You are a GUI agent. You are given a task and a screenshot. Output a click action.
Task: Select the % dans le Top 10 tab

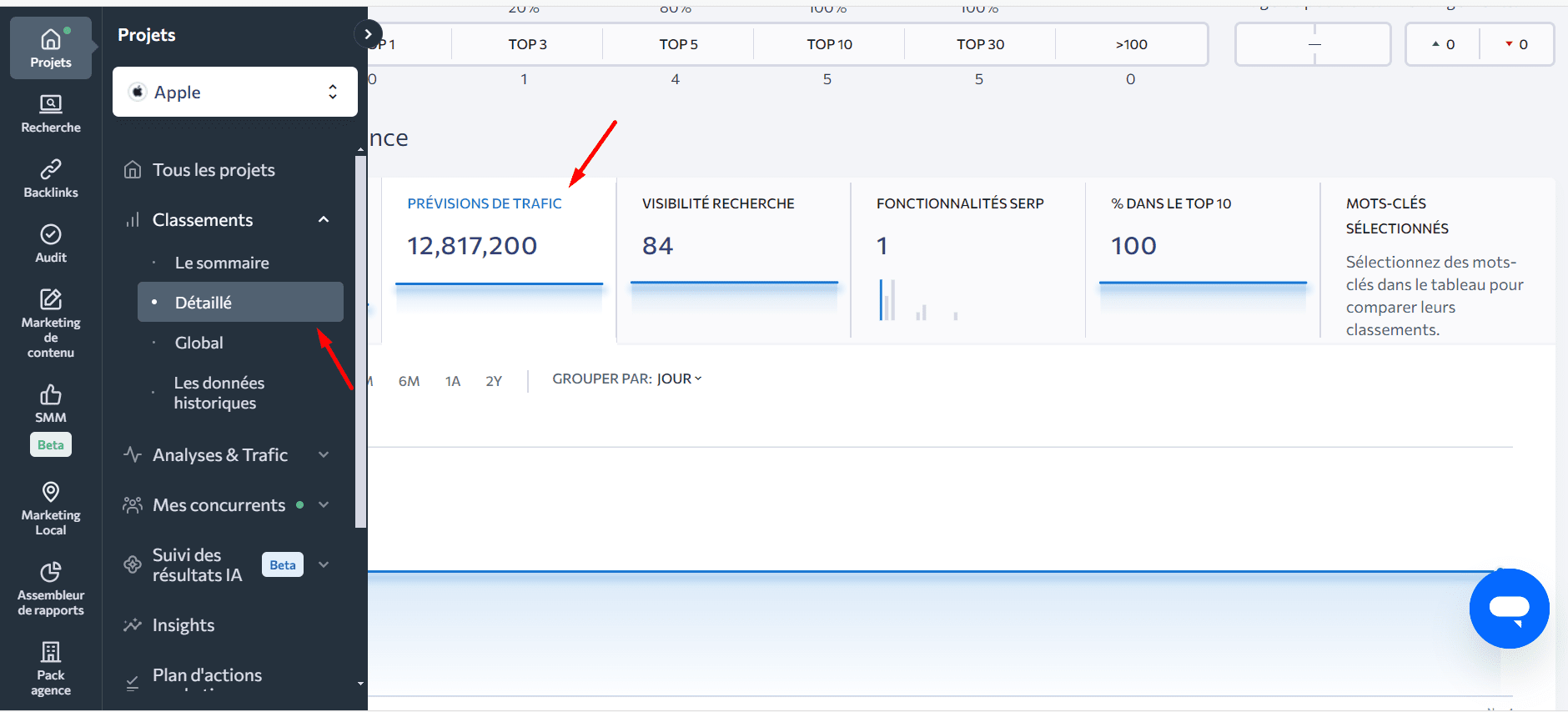pos(1203,258)
